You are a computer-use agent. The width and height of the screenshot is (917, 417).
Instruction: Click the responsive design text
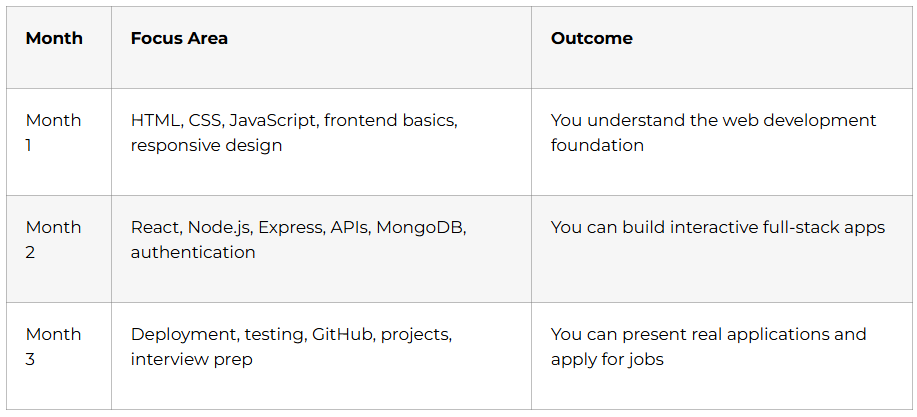206,145
